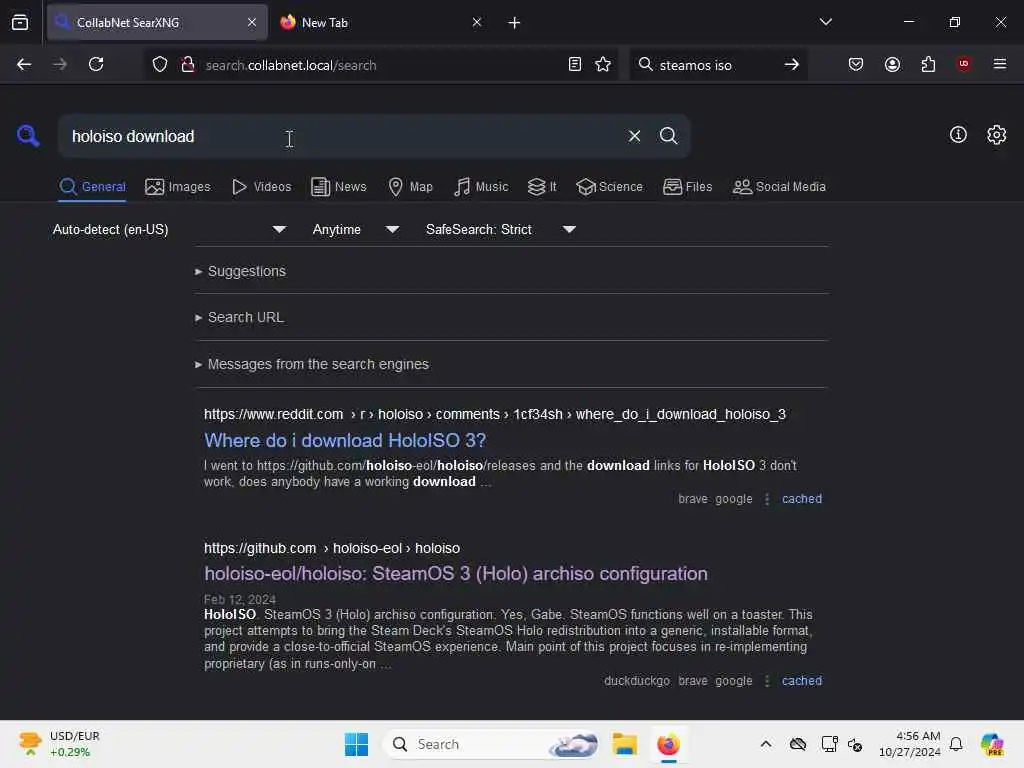The height and width of the screenshot is (768, 1024).
Task: Close the CollabNet SearXNG tab
Action: (252, 22)
